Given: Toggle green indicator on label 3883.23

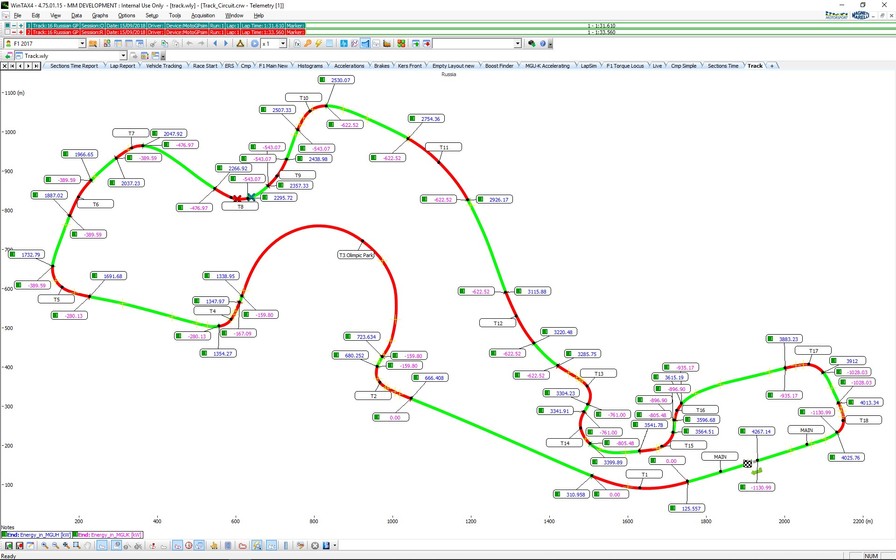Looking at the screenshot, I should pos(771,339).
